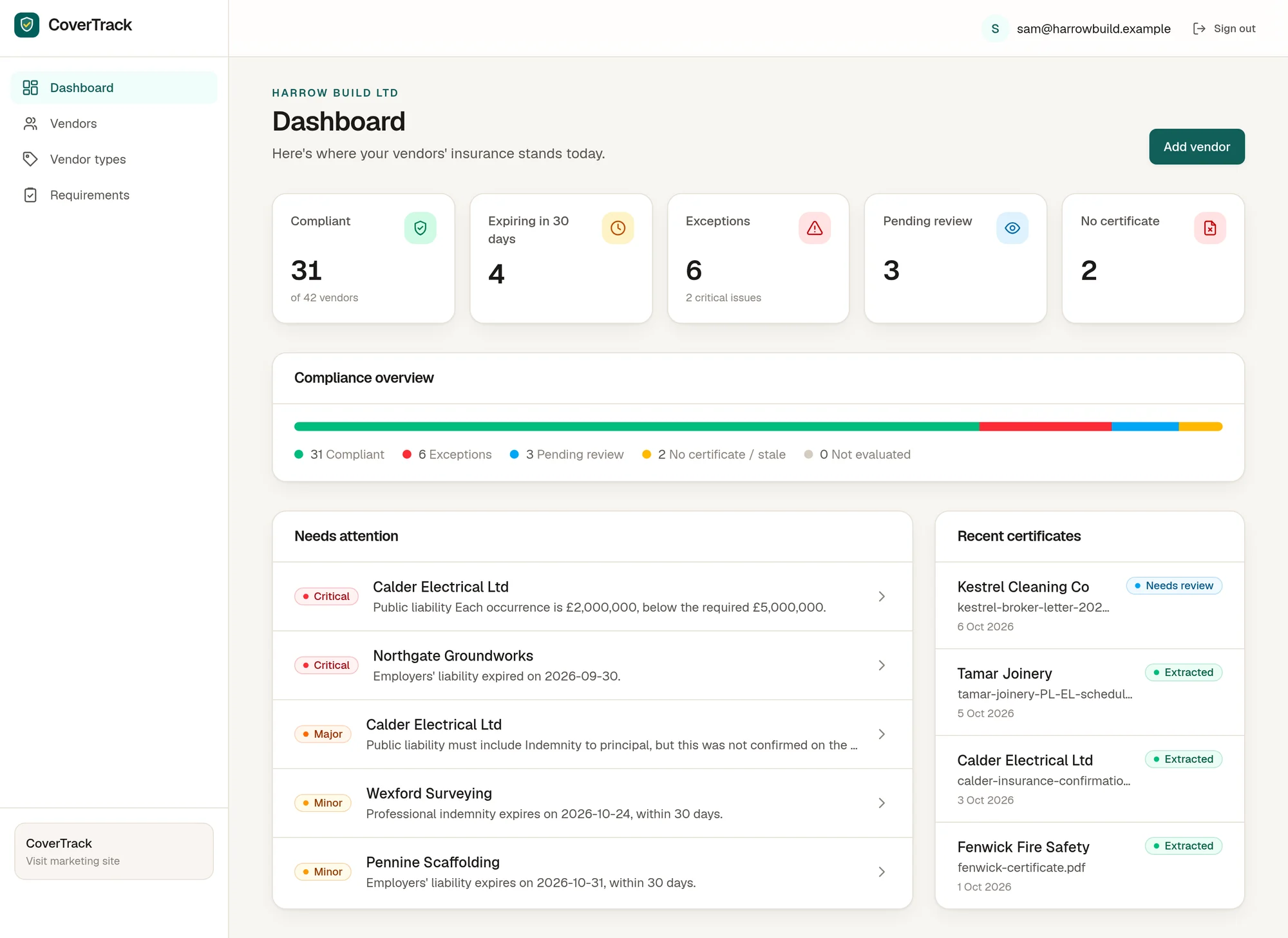1288x938 pixels.
Task: Click the red exceptions segment of the bar
Action: click(1045, 427)
